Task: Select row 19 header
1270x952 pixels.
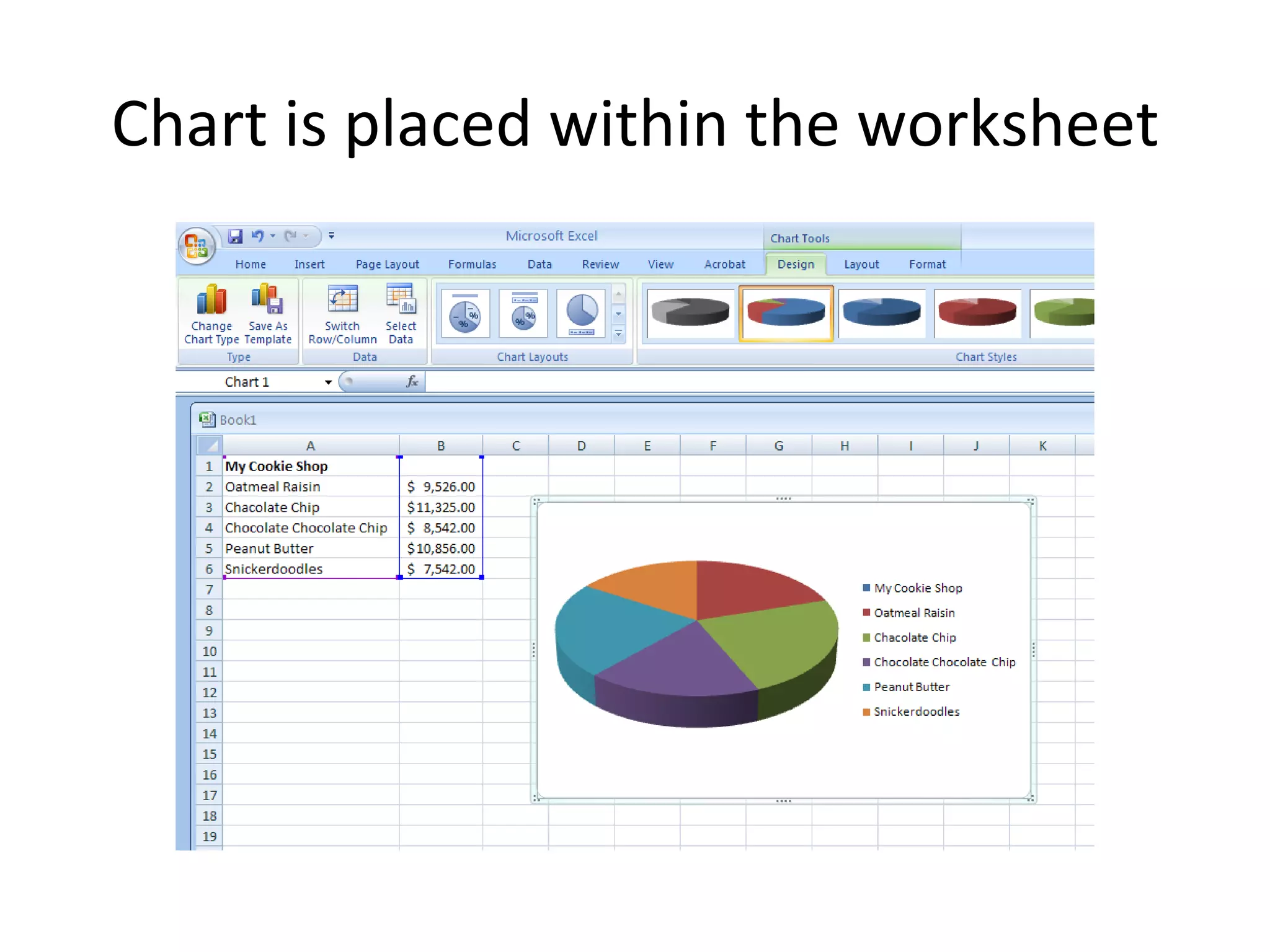Action: point(209,836)
